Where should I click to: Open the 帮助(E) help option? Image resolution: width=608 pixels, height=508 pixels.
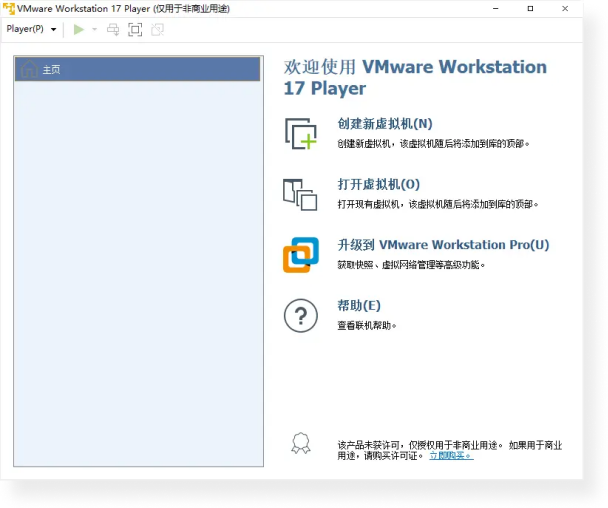[x=360, y=306]
